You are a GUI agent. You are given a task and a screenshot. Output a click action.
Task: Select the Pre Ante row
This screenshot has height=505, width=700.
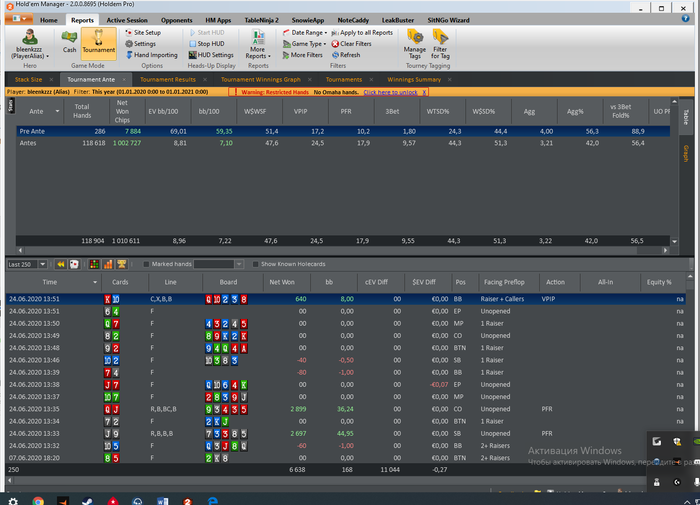tap(343, 131)
